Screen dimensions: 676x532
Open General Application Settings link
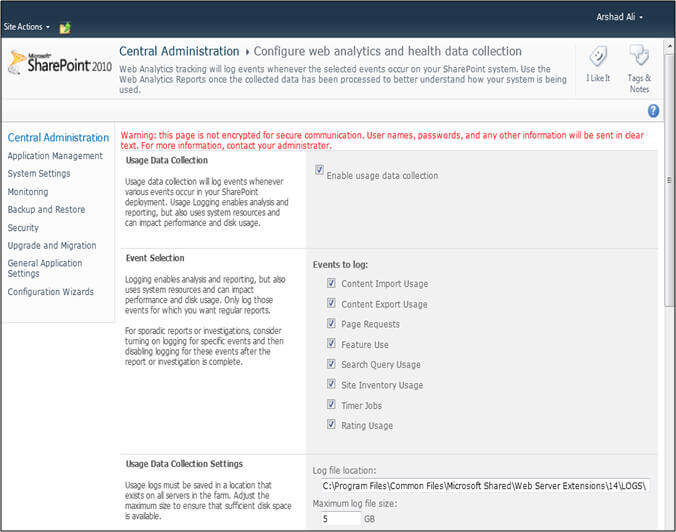(45, 268)
